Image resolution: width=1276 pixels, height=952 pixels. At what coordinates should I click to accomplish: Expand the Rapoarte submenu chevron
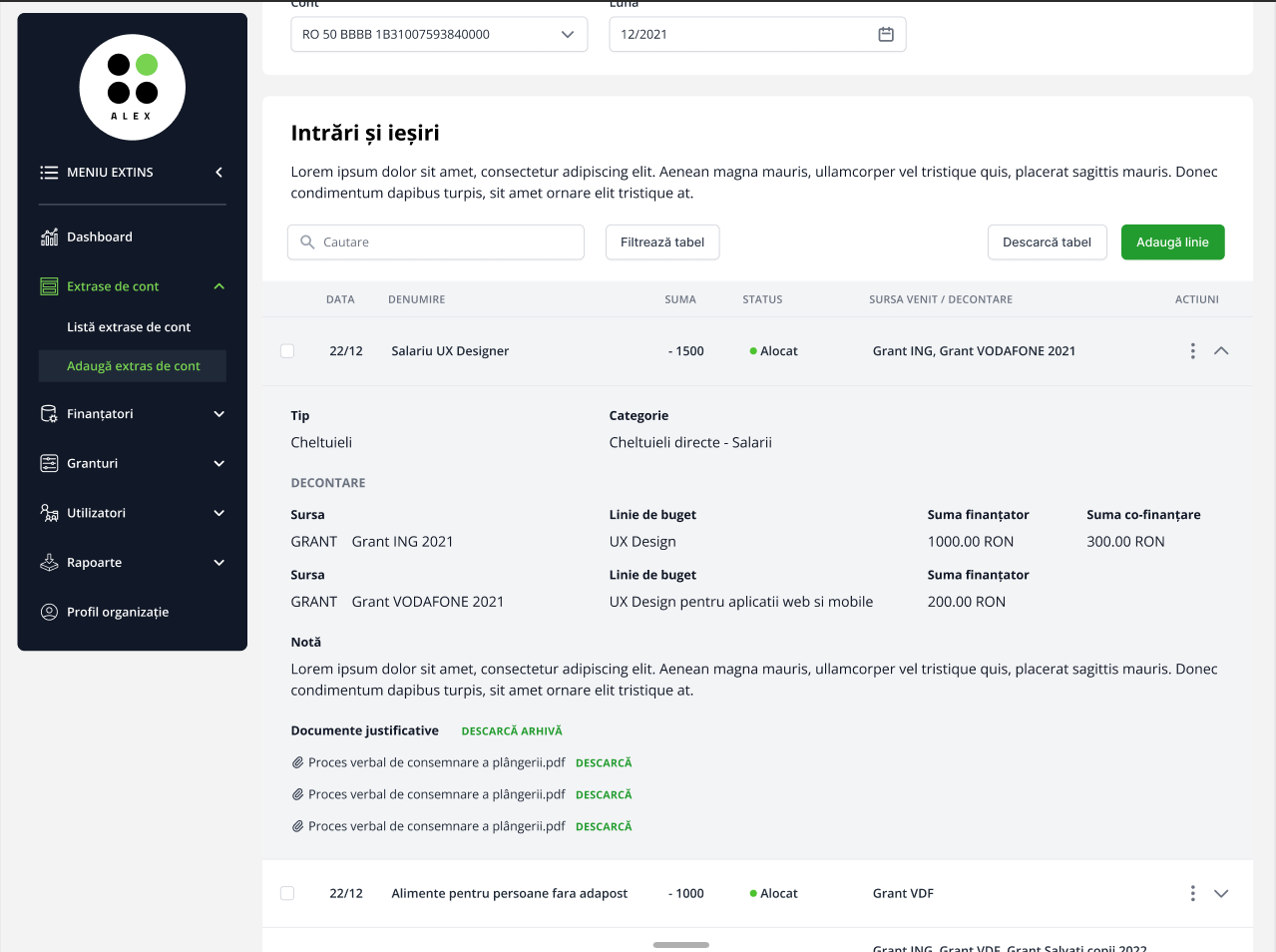(x=219, y=563)
